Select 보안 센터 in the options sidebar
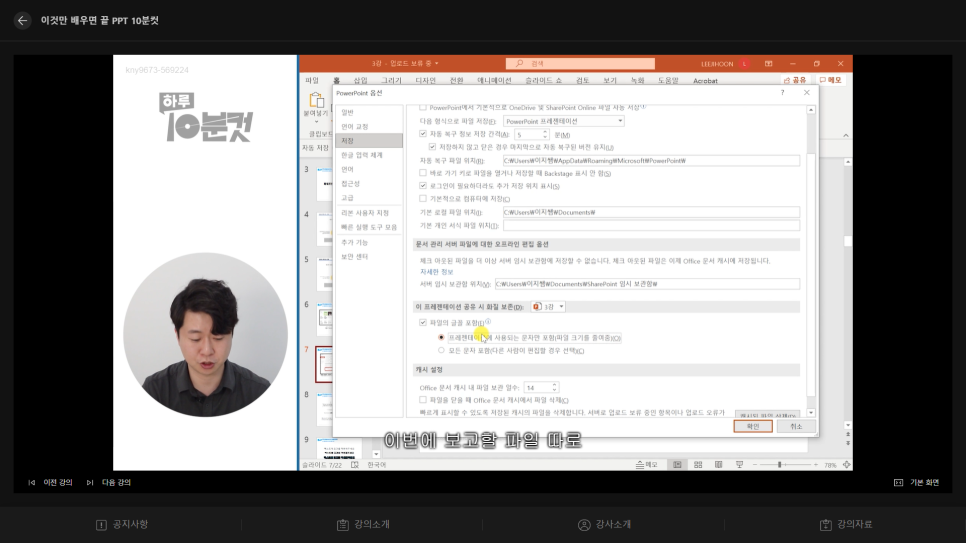The height and width of the screenshot is (543, 966). tap(354, 256)
